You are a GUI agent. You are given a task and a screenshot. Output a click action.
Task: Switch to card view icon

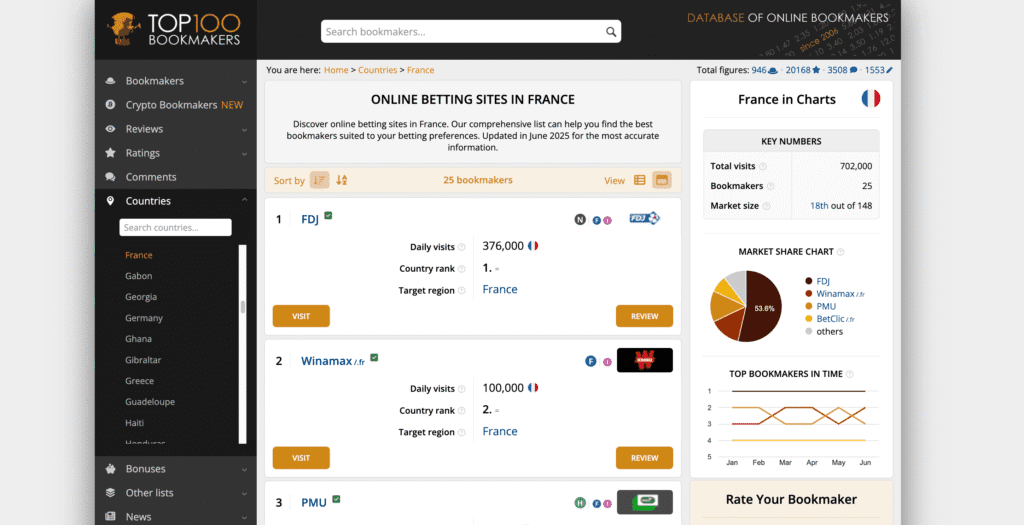point(662,180)
